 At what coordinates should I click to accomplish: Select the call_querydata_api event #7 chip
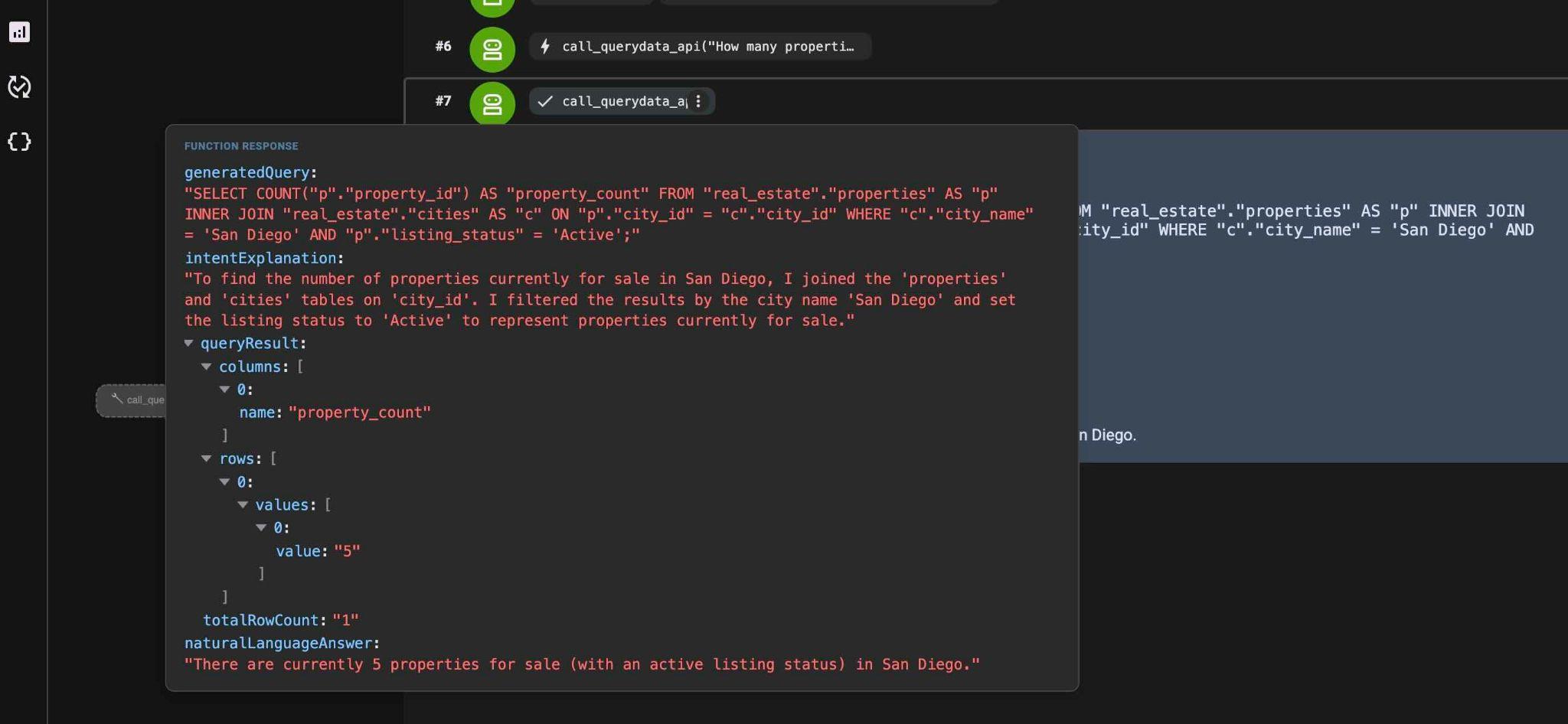point(622,101)
